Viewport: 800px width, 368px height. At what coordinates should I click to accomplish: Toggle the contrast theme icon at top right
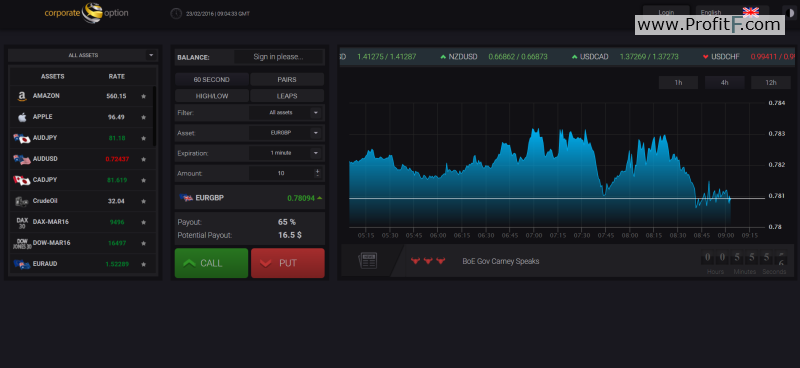(x=790, y=12)
